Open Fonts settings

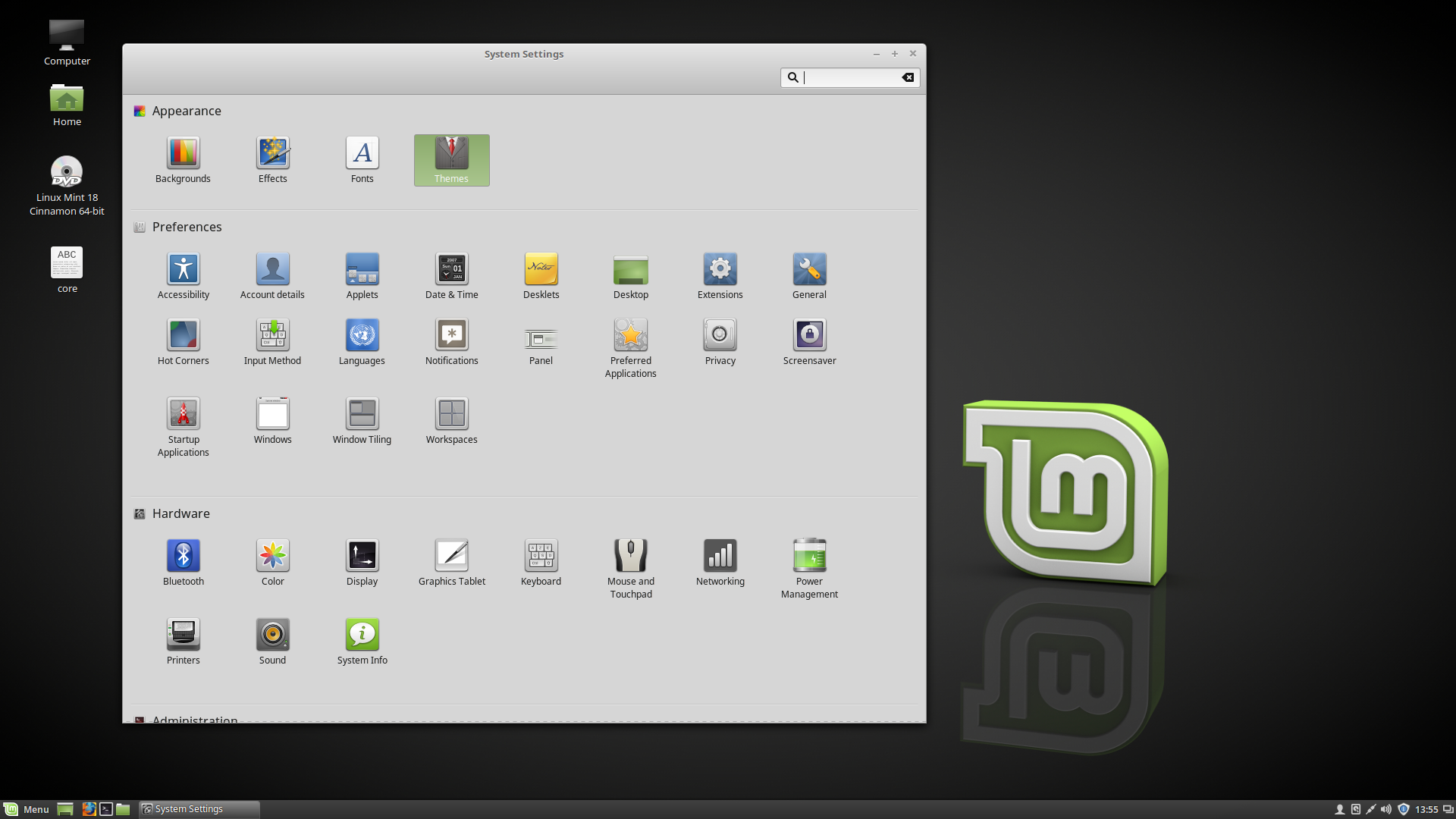tap(362, 160)
